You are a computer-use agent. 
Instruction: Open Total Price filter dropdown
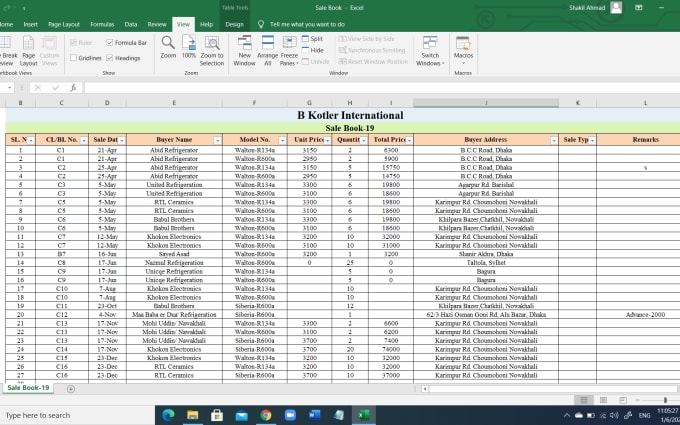409,140
